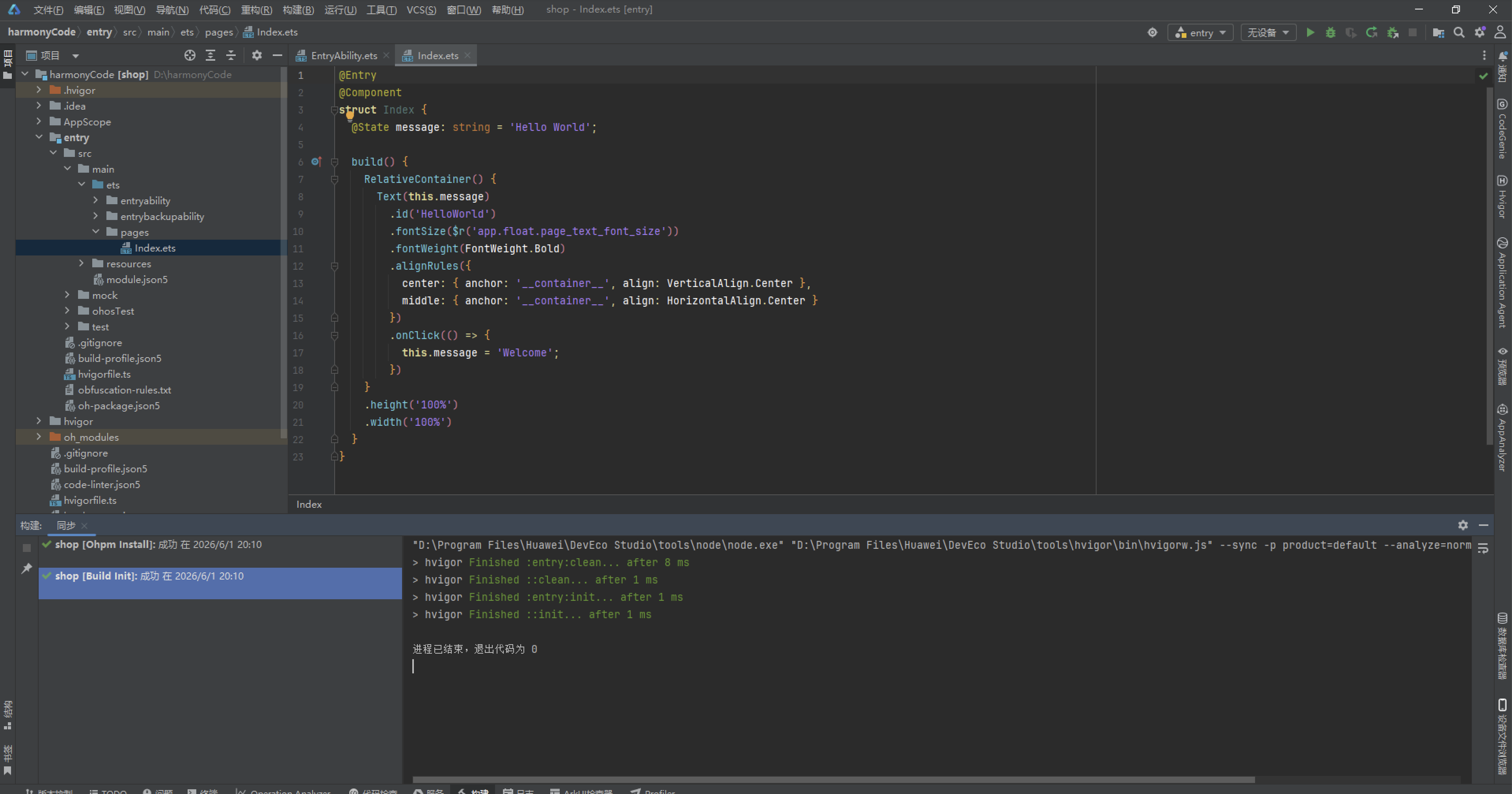Select module.json5 in project tree
The width and height of the screenshot is (1512, 794).
pyautogui.click(x=137, y=280)
